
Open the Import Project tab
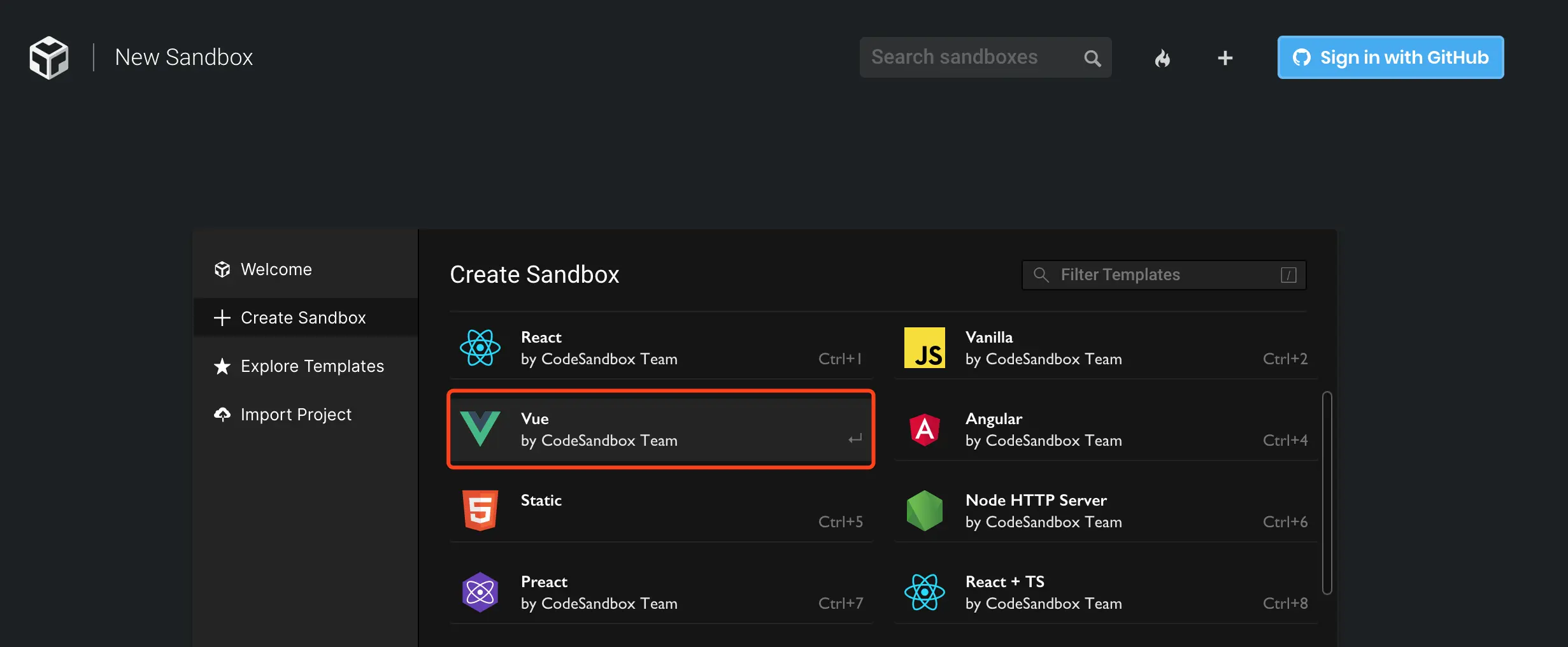point(296,415)
